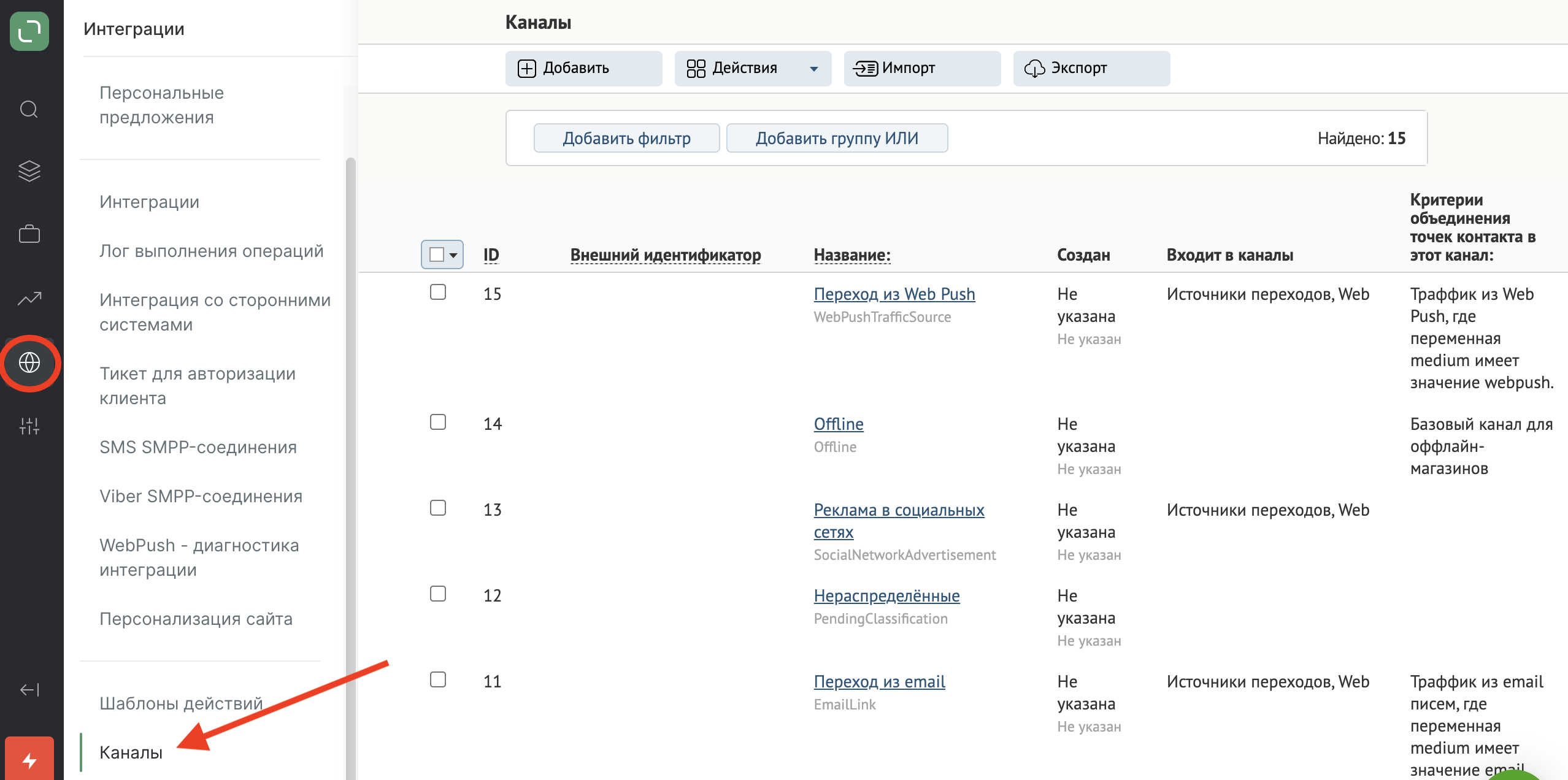Open Интеграции item in the side list
Viewport: 1568px width, 780px height.
149,202
